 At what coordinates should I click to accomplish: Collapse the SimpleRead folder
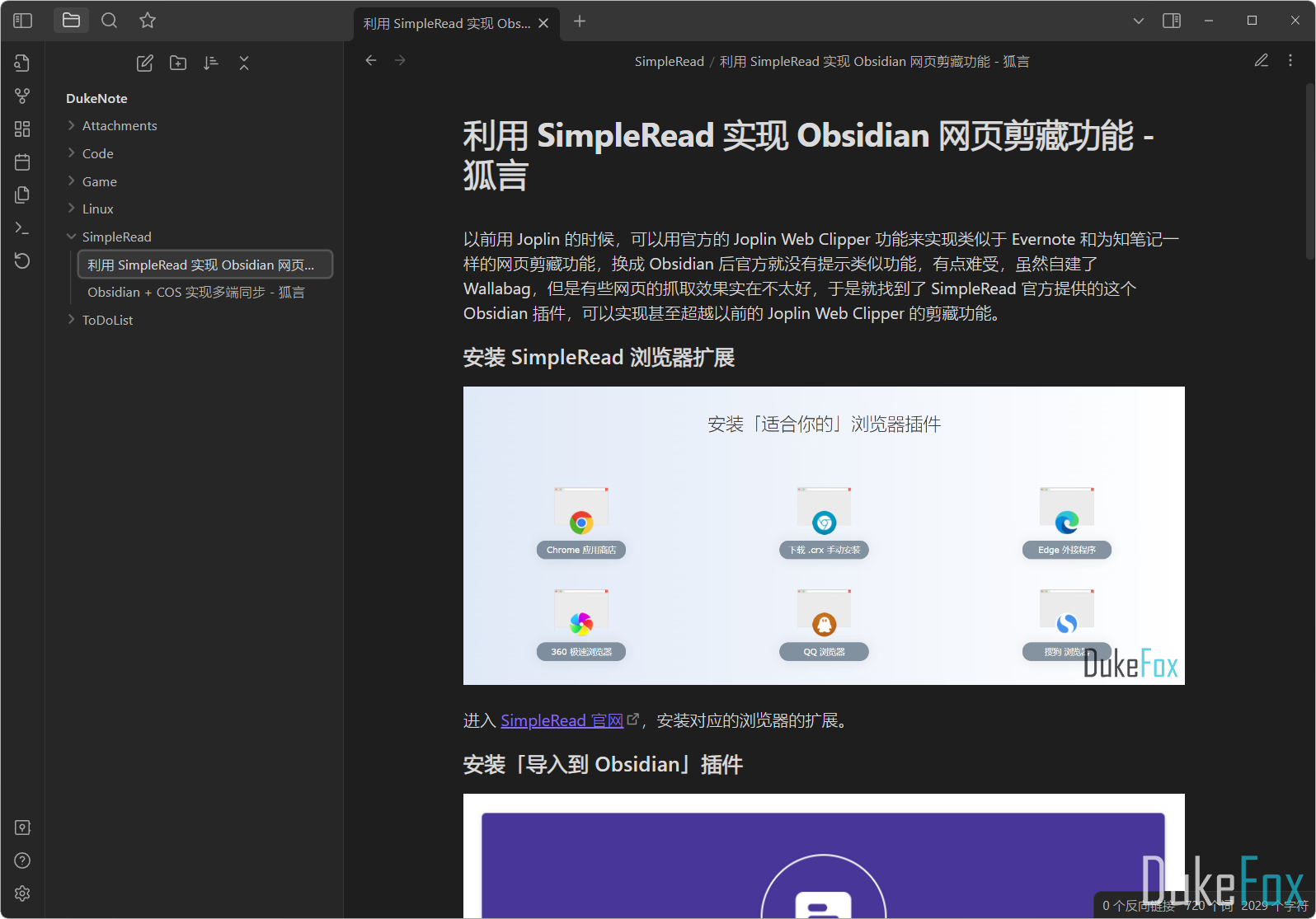[x=117, y=237]
